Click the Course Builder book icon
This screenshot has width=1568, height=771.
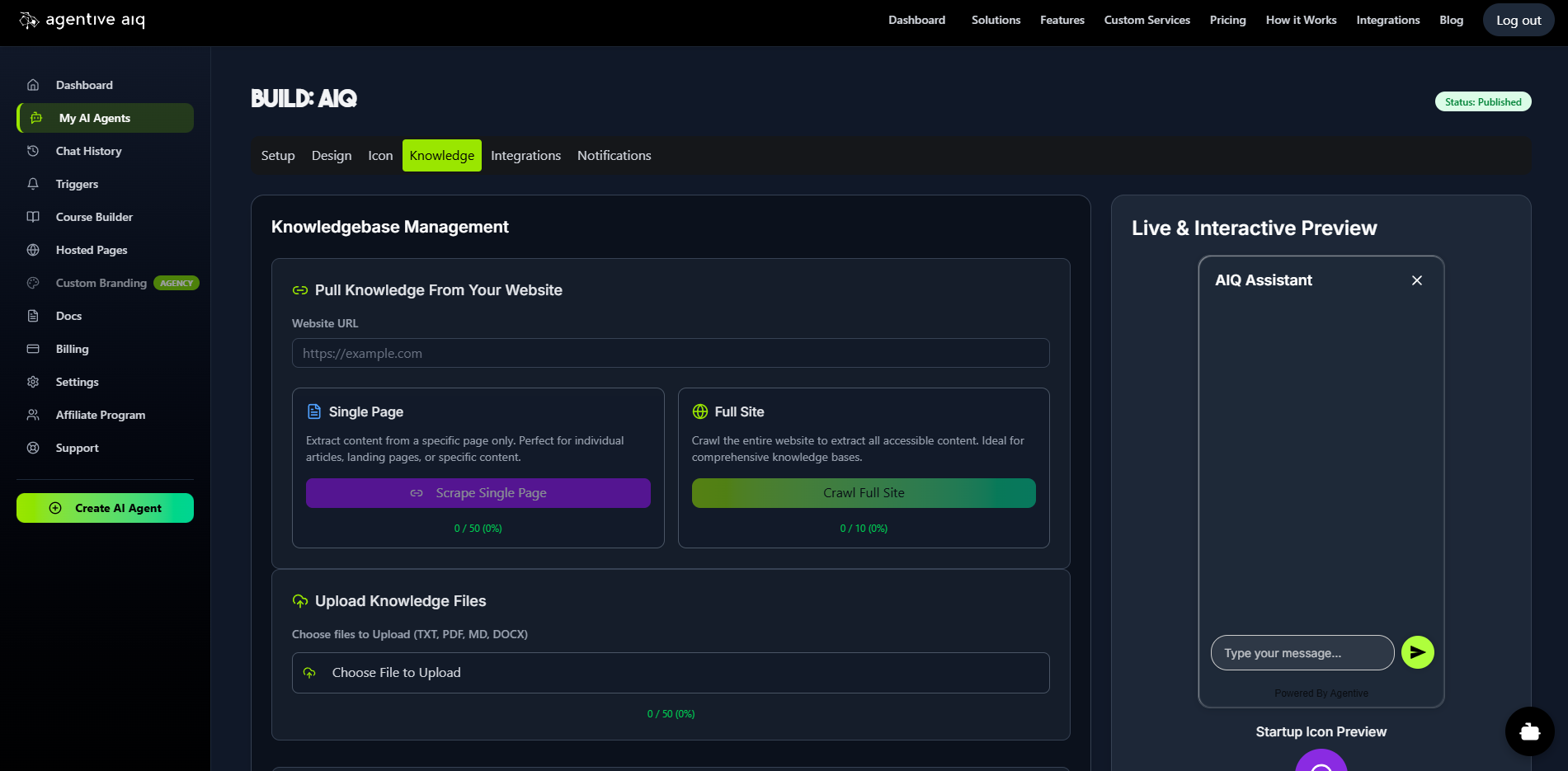[x=33, y=217]
